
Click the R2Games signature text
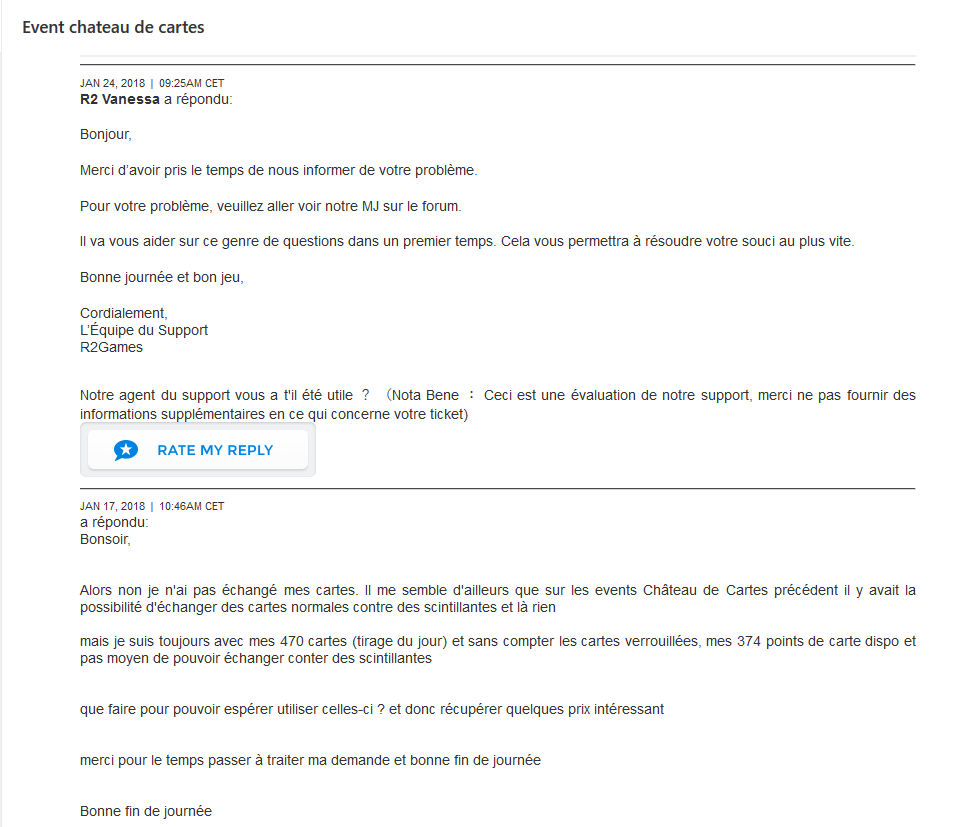(111, 347)
